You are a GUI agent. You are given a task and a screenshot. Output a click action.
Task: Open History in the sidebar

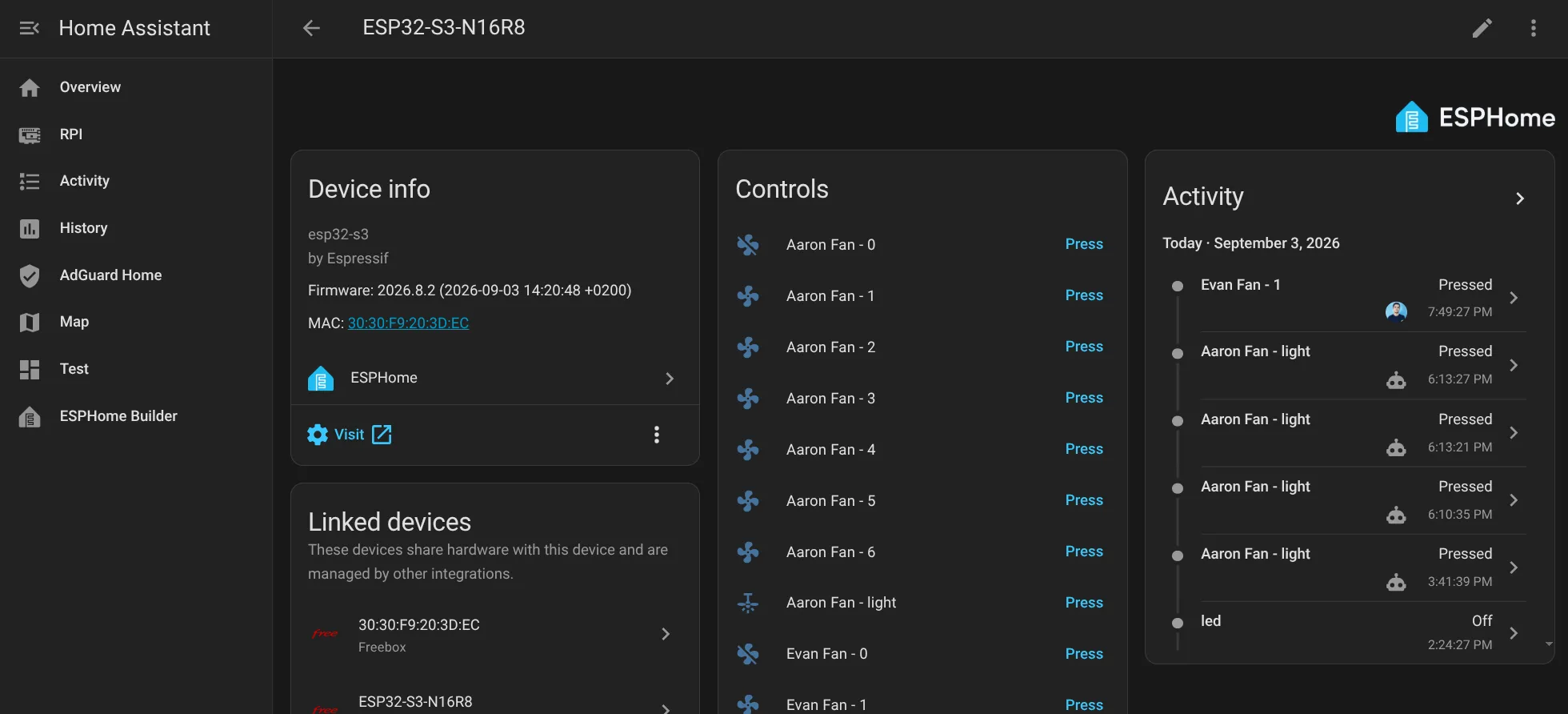(136, 228)
